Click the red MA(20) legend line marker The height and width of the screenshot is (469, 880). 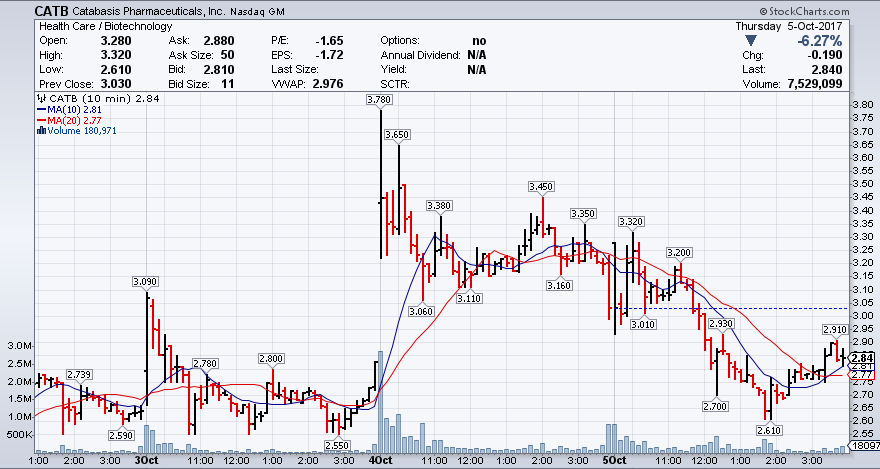tap(41, 120)
